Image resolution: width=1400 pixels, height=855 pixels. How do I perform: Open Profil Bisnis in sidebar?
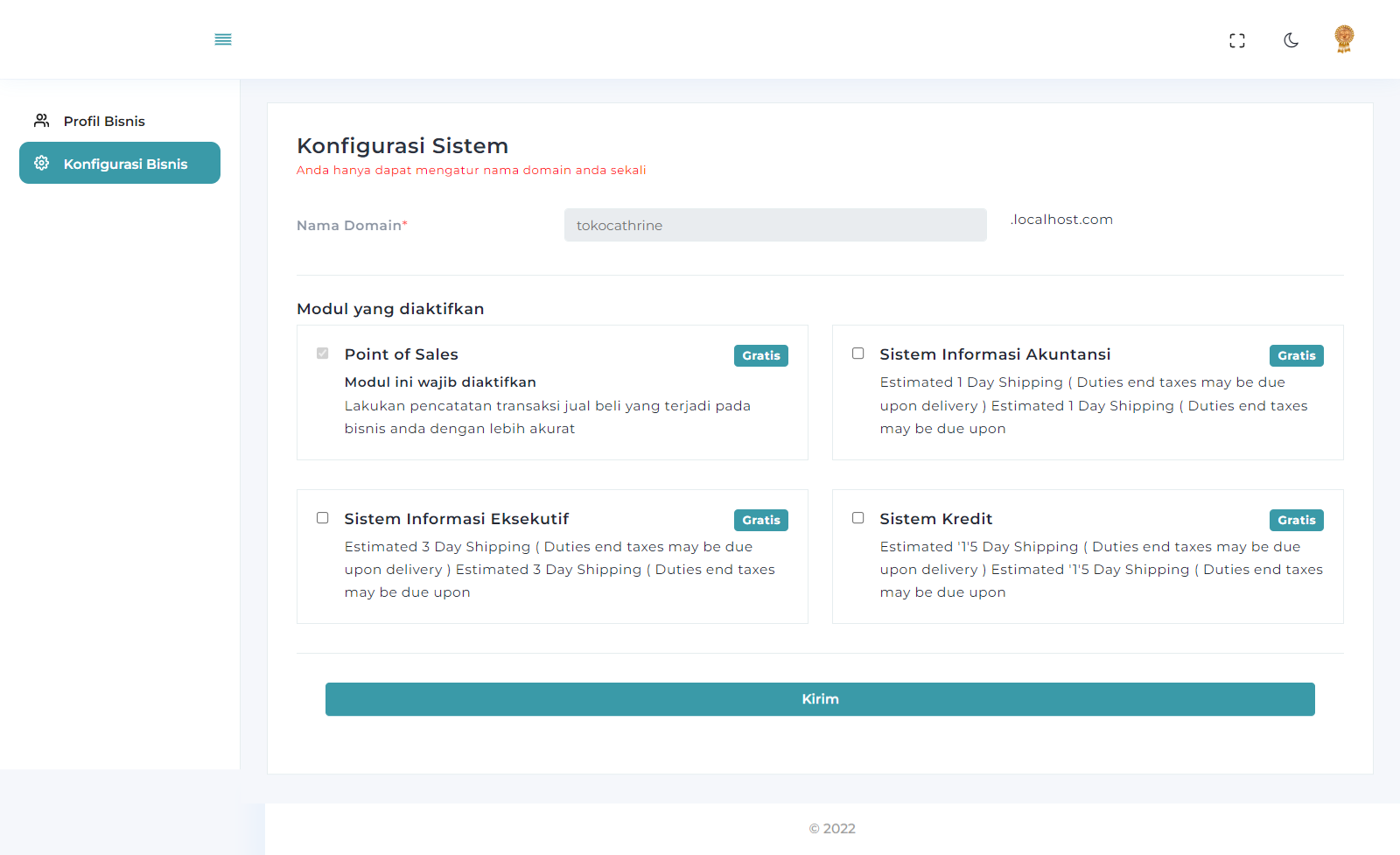(104, 121)
